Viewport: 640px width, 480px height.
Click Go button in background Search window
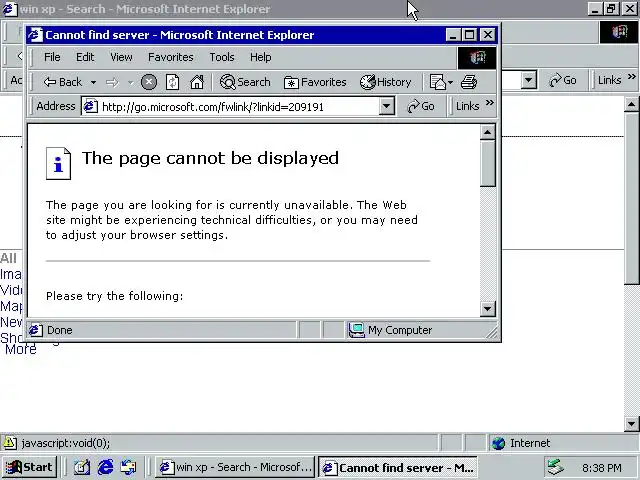(563, 80)
